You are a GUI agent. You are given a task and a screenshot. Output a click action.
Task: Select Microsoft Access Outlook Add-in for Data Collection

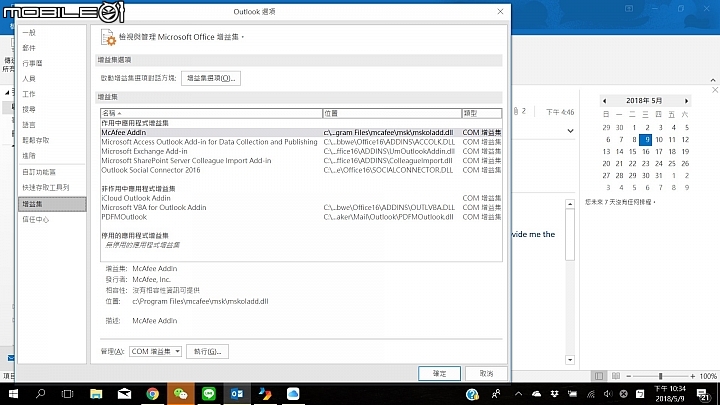pos(301,142)
